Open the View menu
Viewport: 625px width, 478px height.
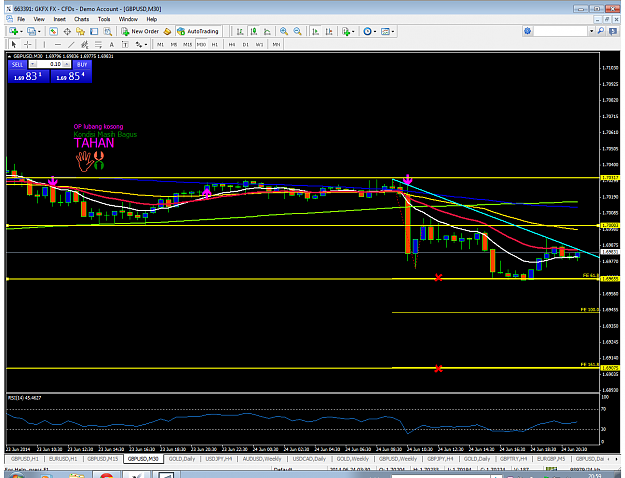point(39,19)
